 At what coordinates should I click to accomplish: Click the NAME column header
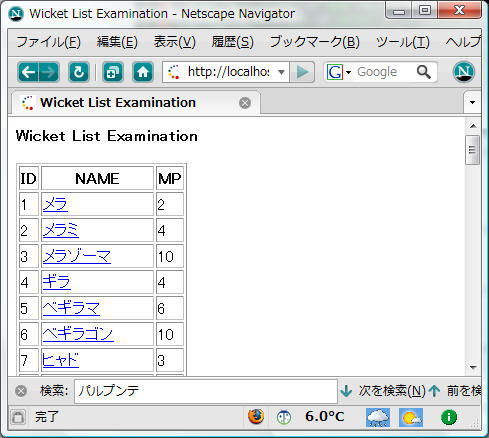click(x=97, y=178)
